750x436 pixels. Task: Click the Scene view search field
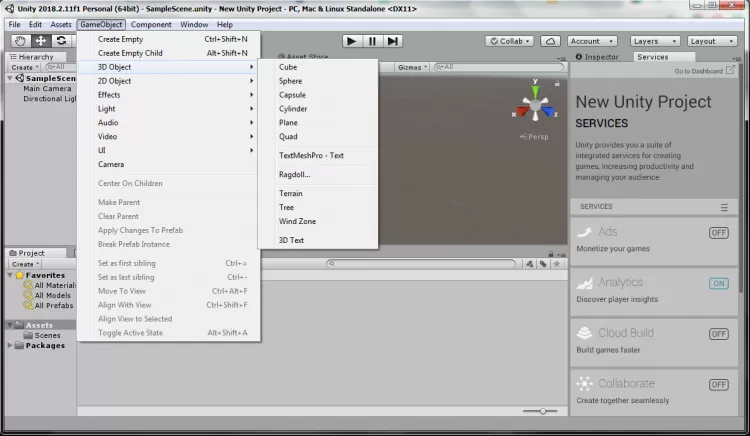pos(498,67)
